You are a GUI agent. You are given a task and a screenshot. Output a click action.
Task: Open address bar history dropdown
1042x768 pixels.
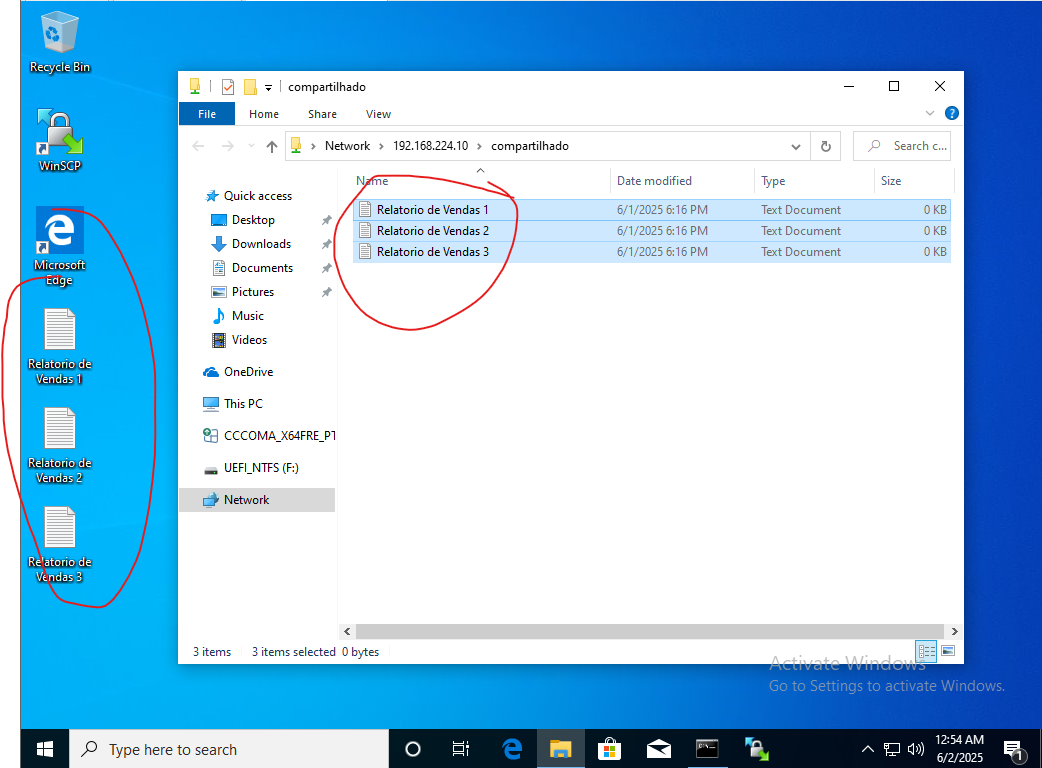[796, 146]
